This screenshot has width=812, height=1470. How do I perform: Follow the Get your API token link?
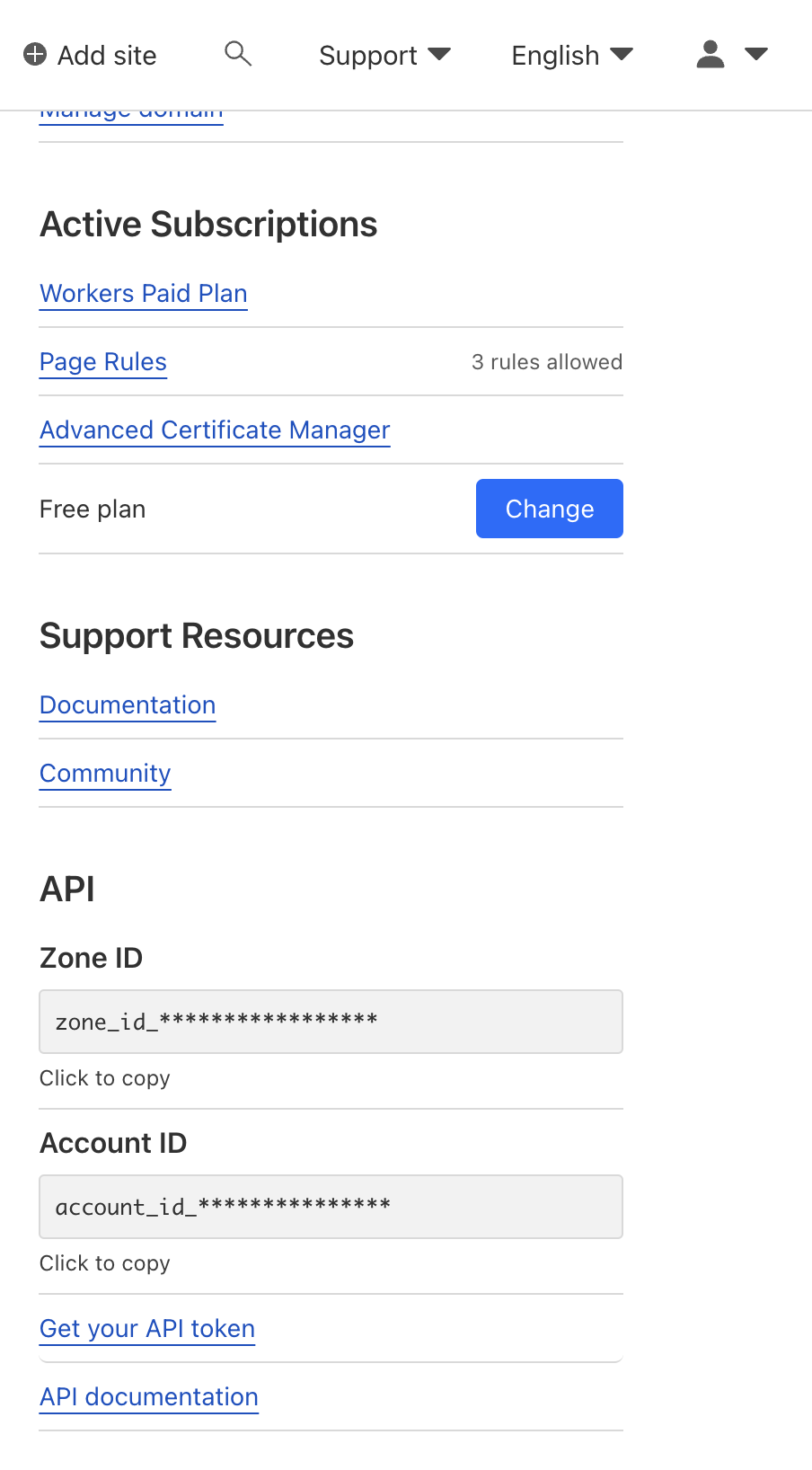147,1329
